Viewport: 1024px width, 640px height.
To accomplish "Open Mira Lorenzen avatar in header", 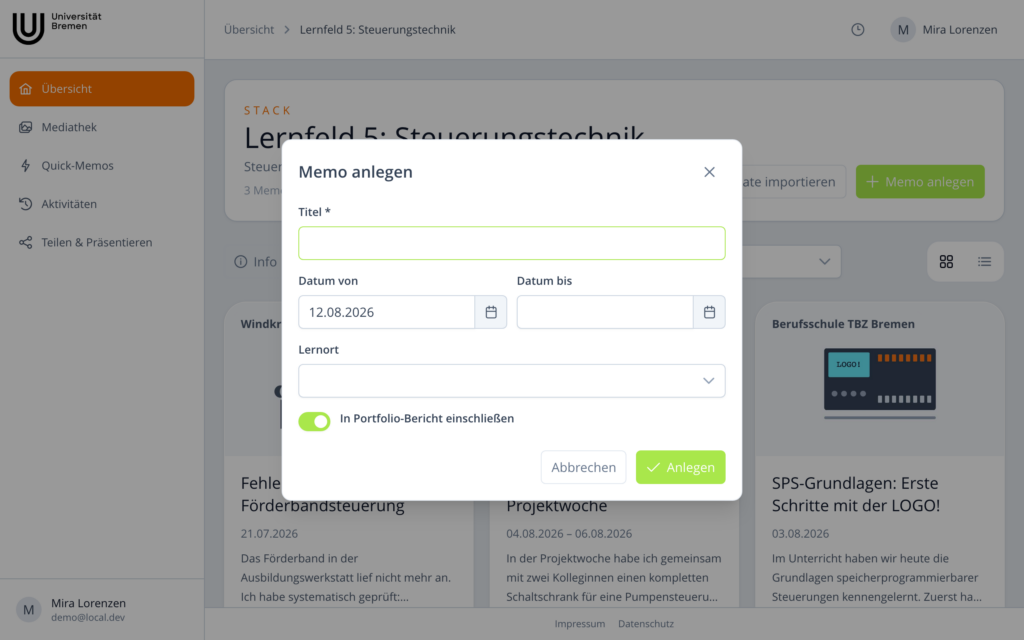I will tap(903, 29).
